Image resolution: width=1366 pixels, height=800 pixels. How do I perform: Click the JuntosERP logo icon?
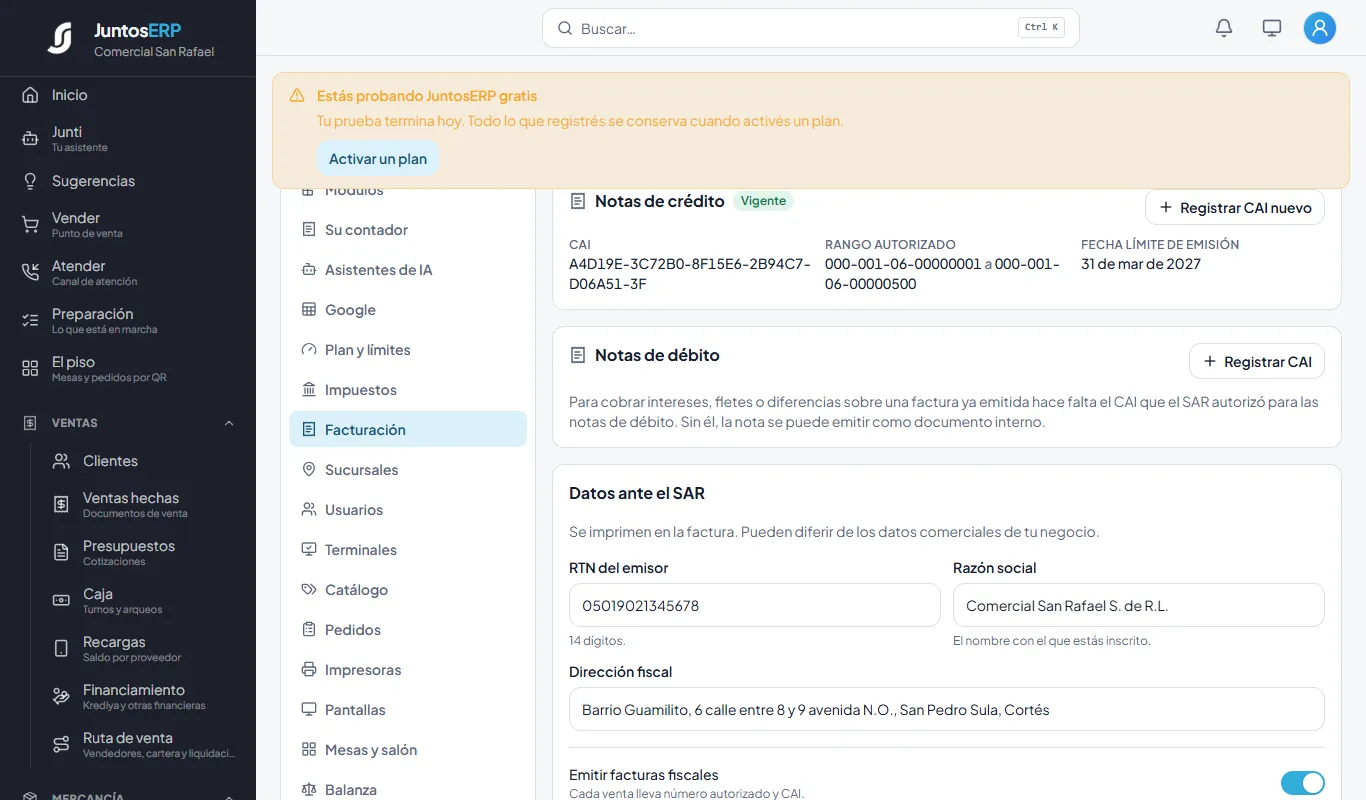60,38
